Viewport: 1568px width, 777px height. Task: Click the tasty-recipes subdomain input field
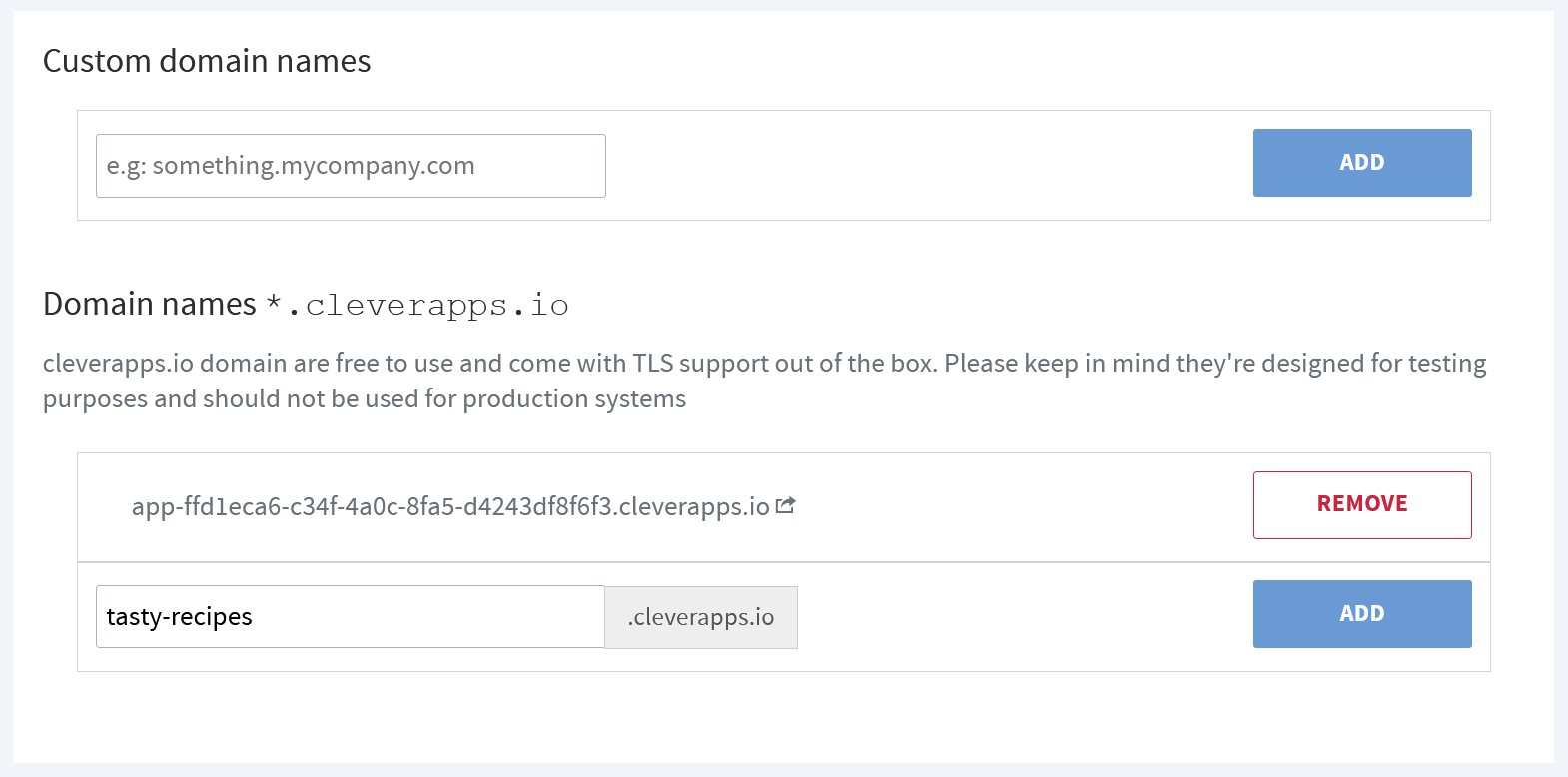[x=351, y=617]
